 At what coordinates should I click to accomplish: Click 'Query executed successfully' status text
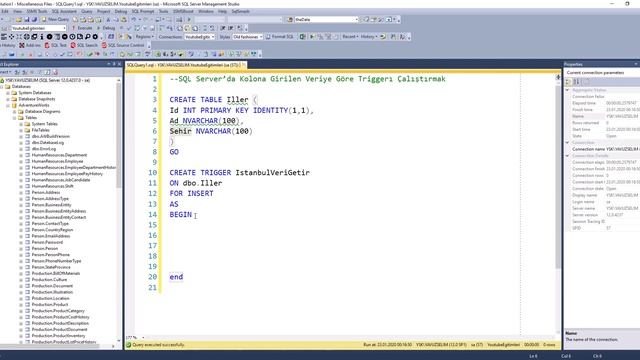coord(158,345)
